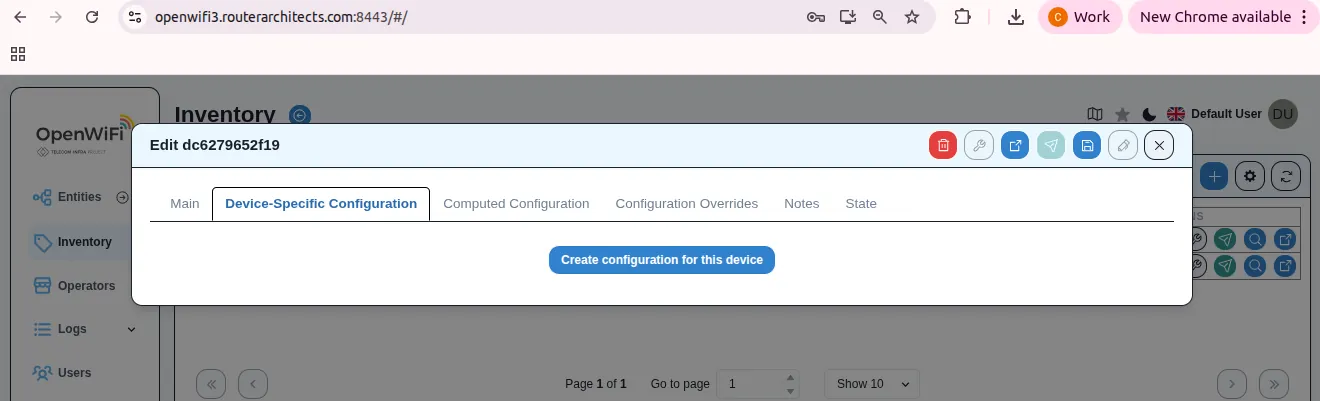
Task: Click the site info icon in the address bar
Action: coord(136,17)
